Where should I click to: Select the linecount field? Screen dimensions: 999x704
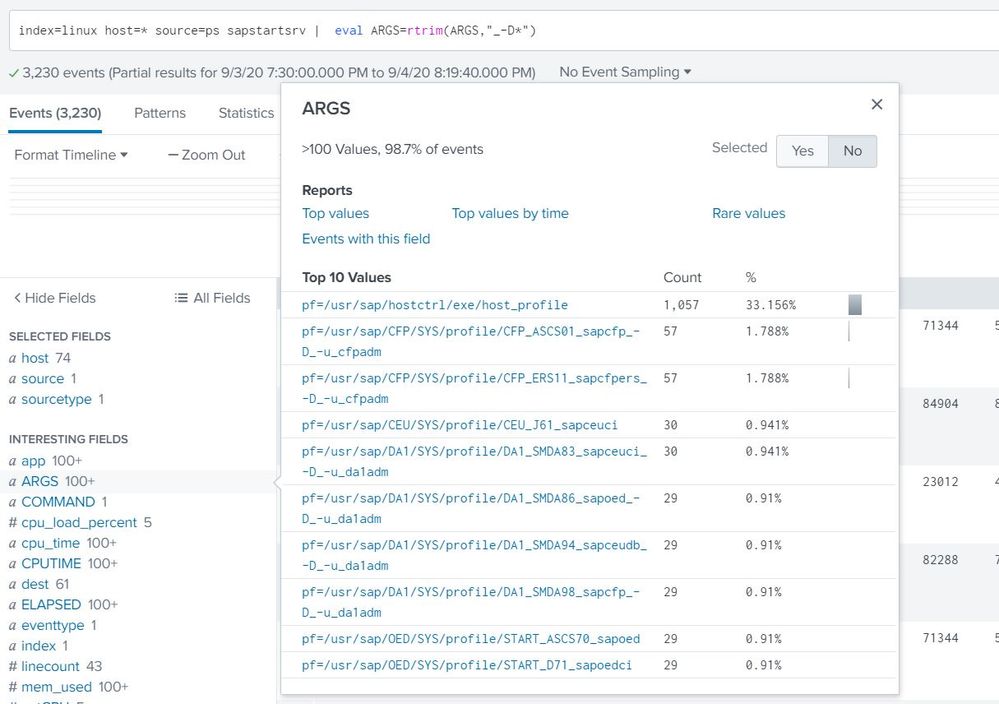50,666
